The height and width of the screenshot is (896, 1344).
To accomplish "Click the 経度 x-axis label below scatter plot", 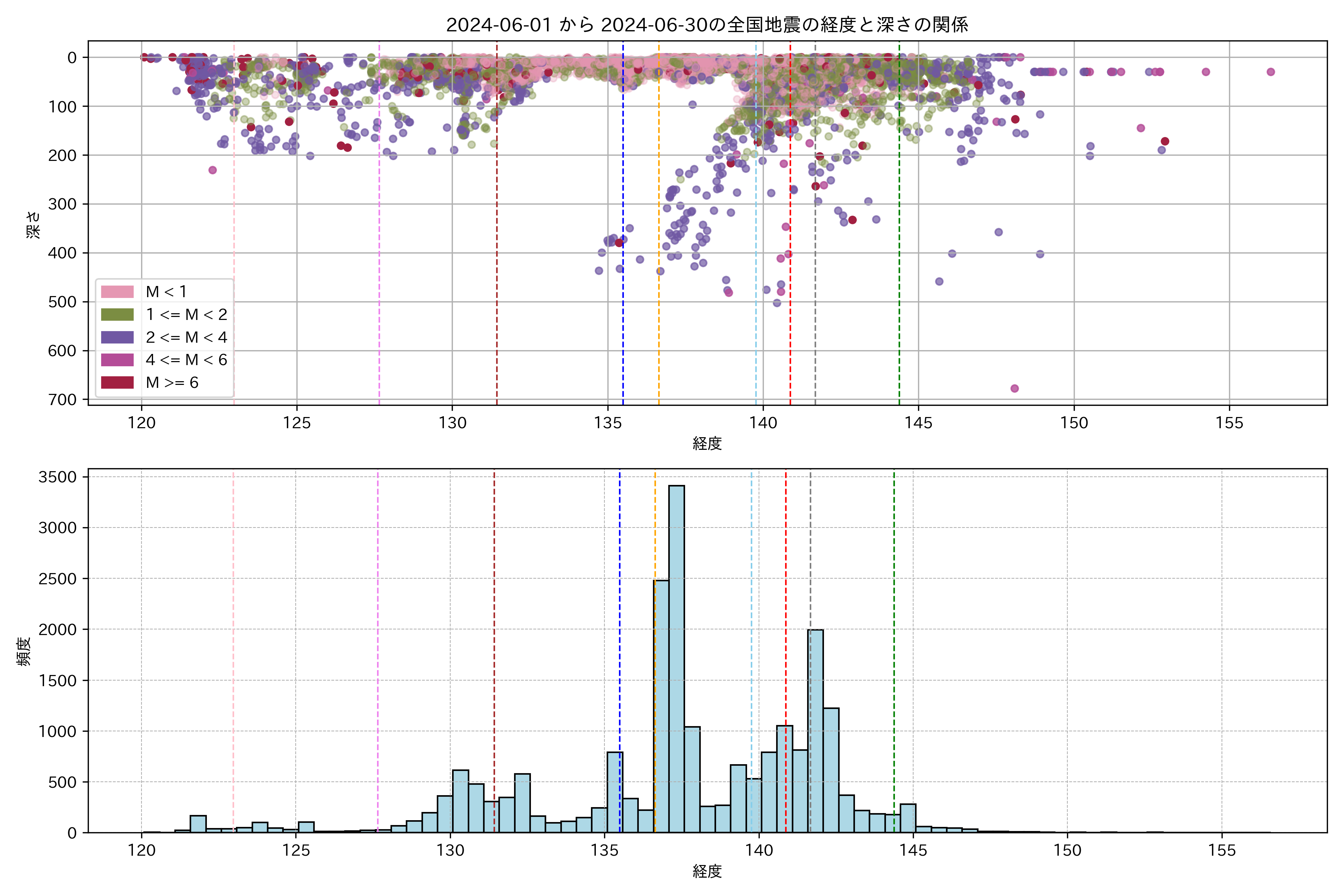I will (707, 444).
